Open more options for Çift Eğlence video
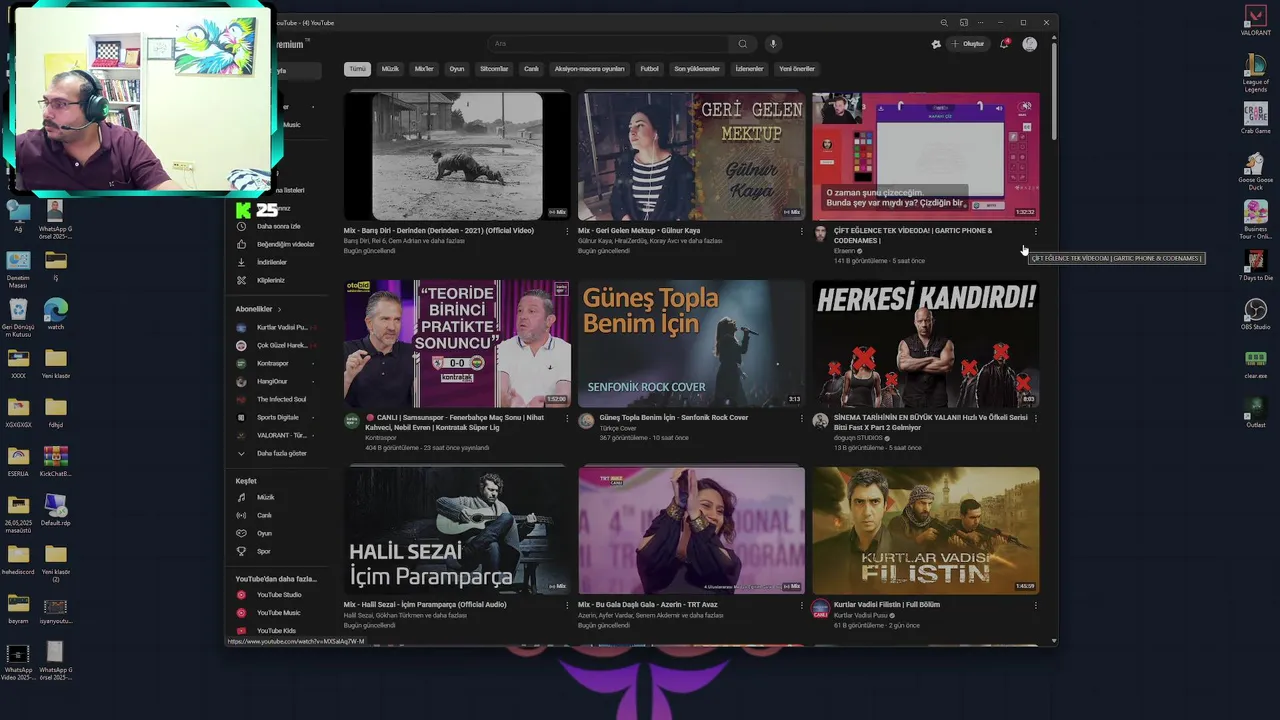Image resolution: width=1280 pixels, height=720 pixels. 1035,231
